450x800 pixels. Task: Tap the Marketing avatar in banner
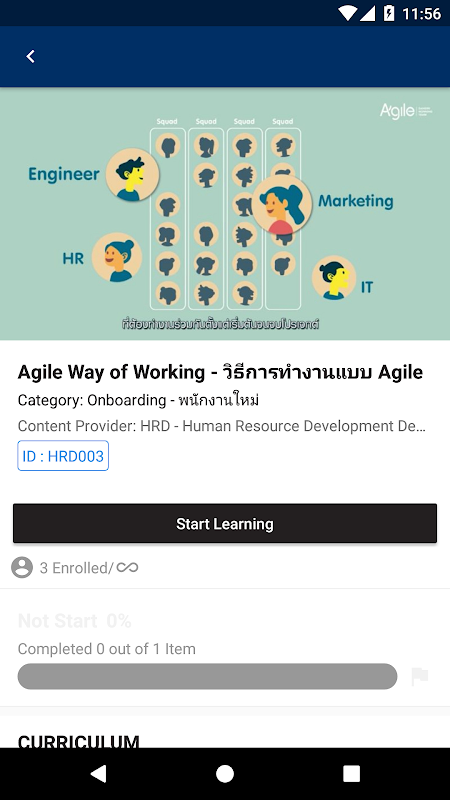point(282,205)
